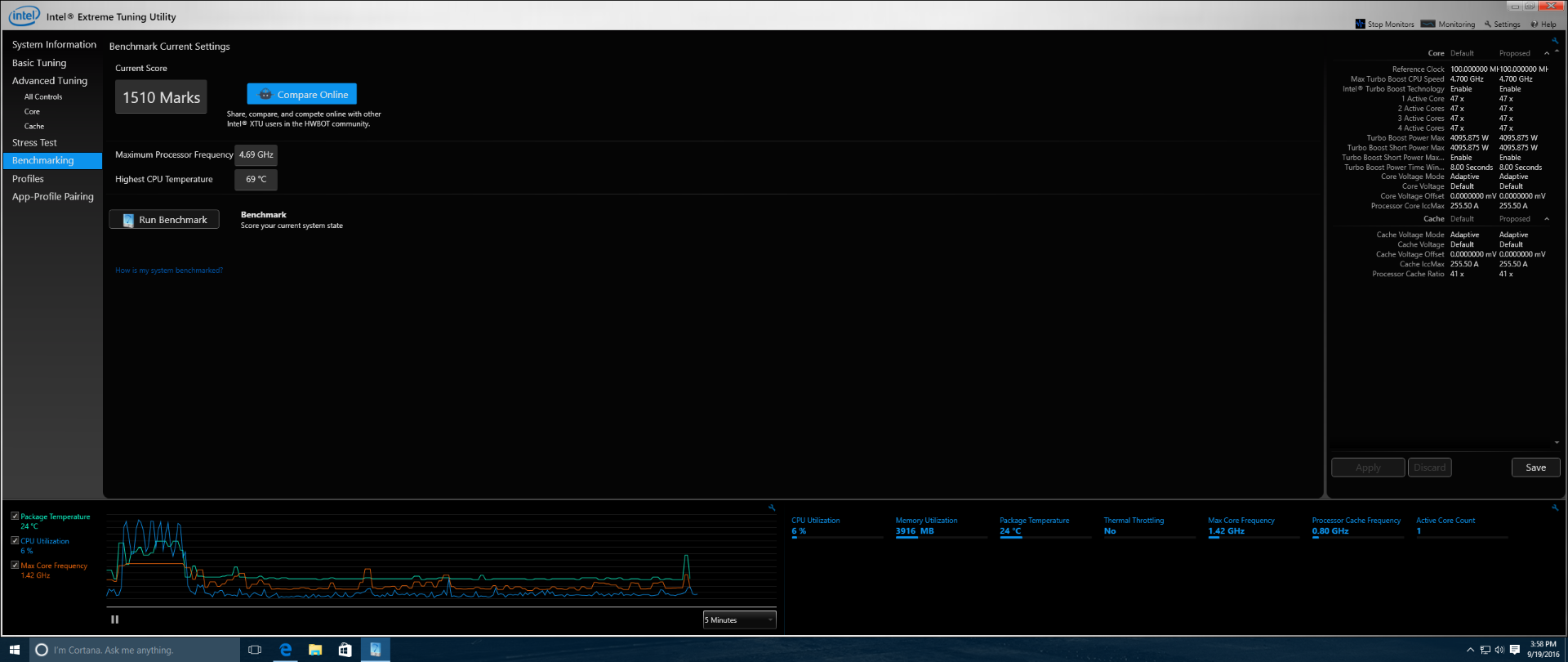Image resolution: width=1568 pixels, height=662 pixels.
Task: Click the 69 °C highest temperature value
Action: click(x=256, y=179)
